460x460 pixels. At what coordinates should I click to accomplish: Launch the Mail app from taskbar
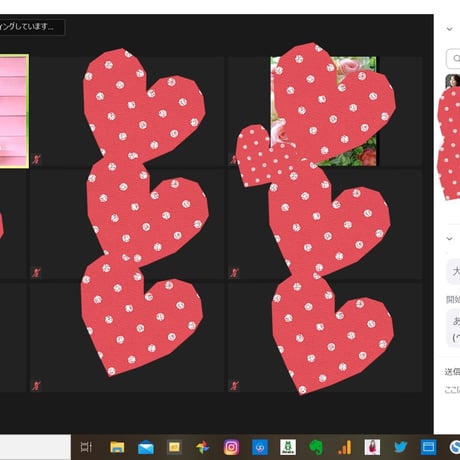[146, 448]
